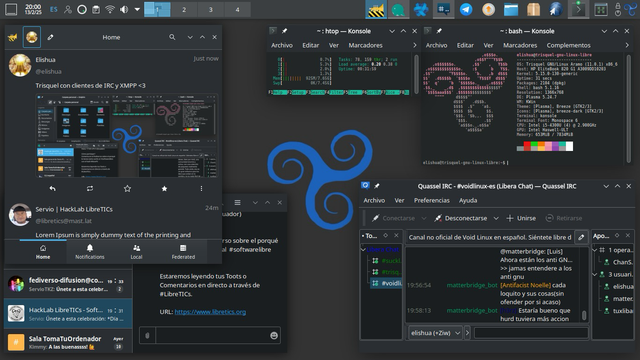Open Preferencias menu in Quassel IRC

tap(431, 200)
